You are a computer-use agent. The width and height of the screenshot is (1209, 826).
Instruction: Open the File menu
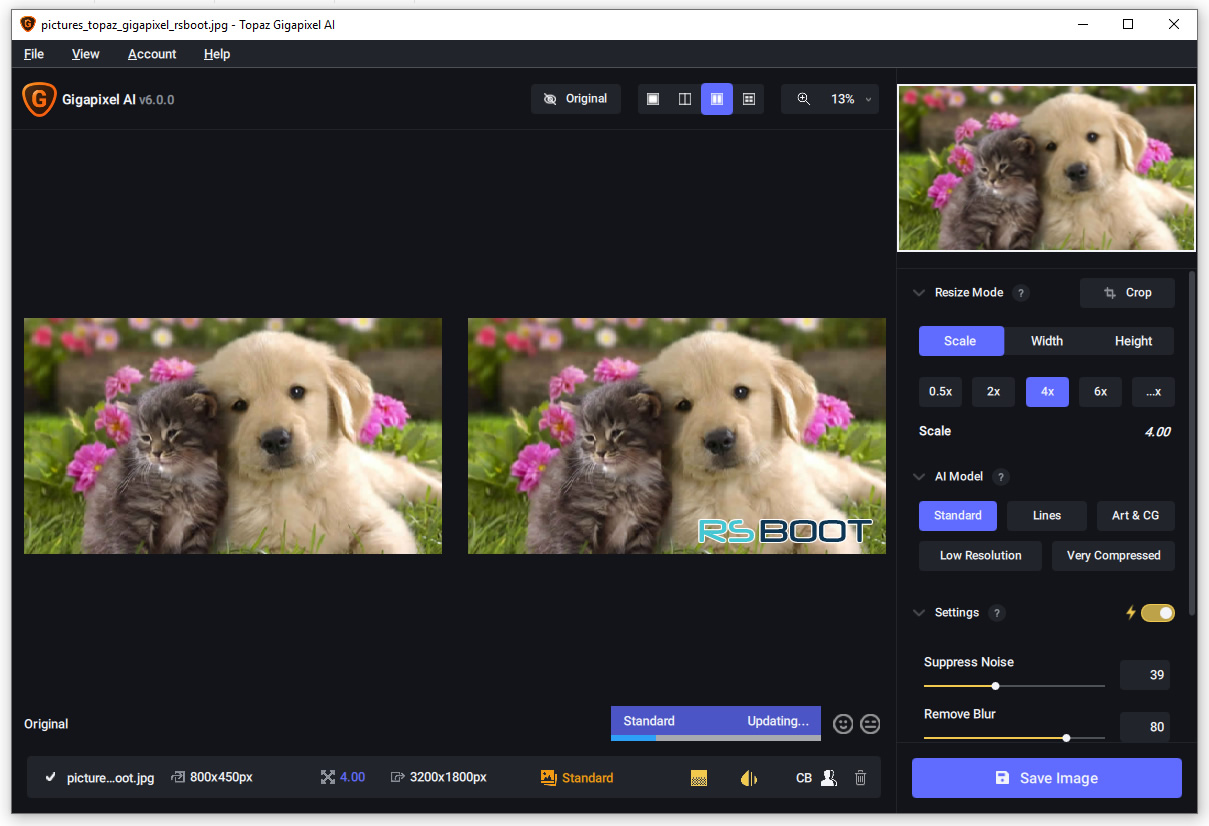(34, 54)
